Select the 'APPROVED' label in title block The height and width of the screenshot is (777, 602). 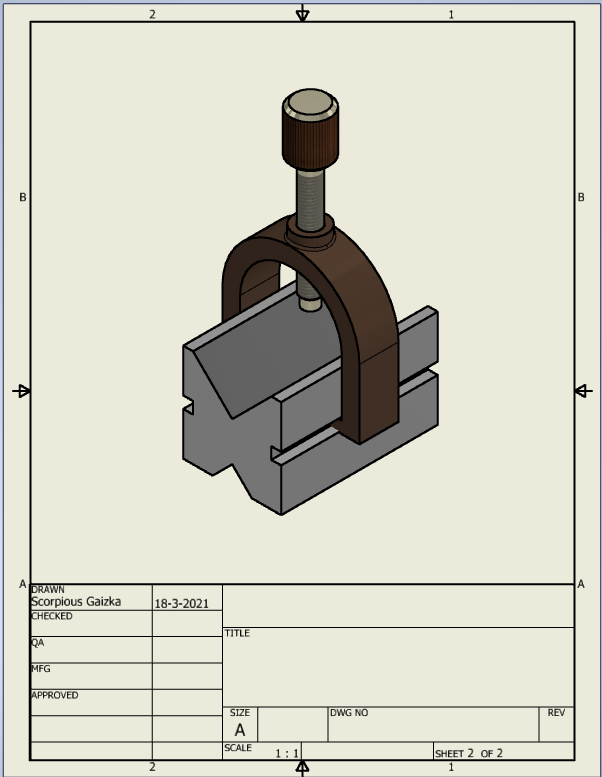(x=55, y=695)
